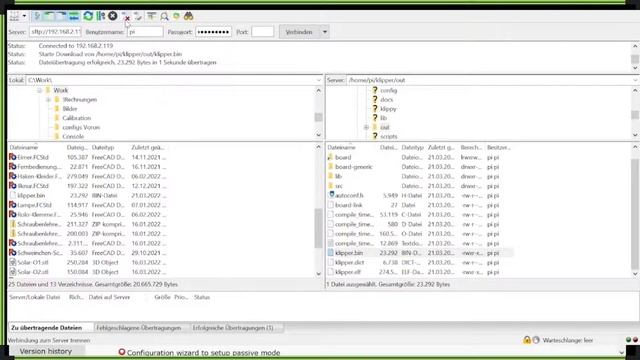640x360 pixels.
Task: Open quickconnect history arrow next to Verbinden
Action: click(325, 32)
